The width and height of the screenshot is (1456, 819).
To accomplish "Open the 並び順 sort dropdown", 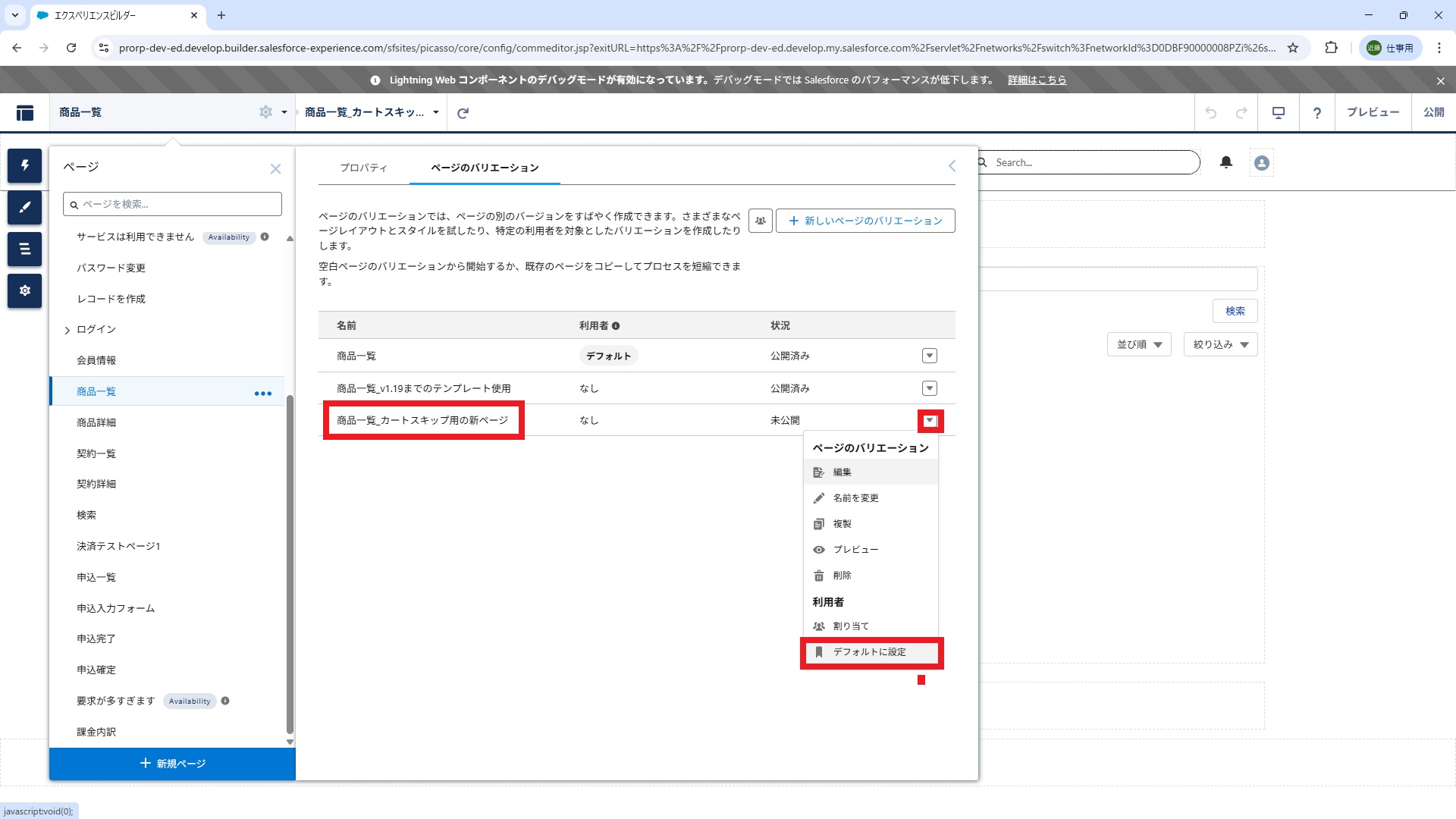I will [x=1139, y=344].
